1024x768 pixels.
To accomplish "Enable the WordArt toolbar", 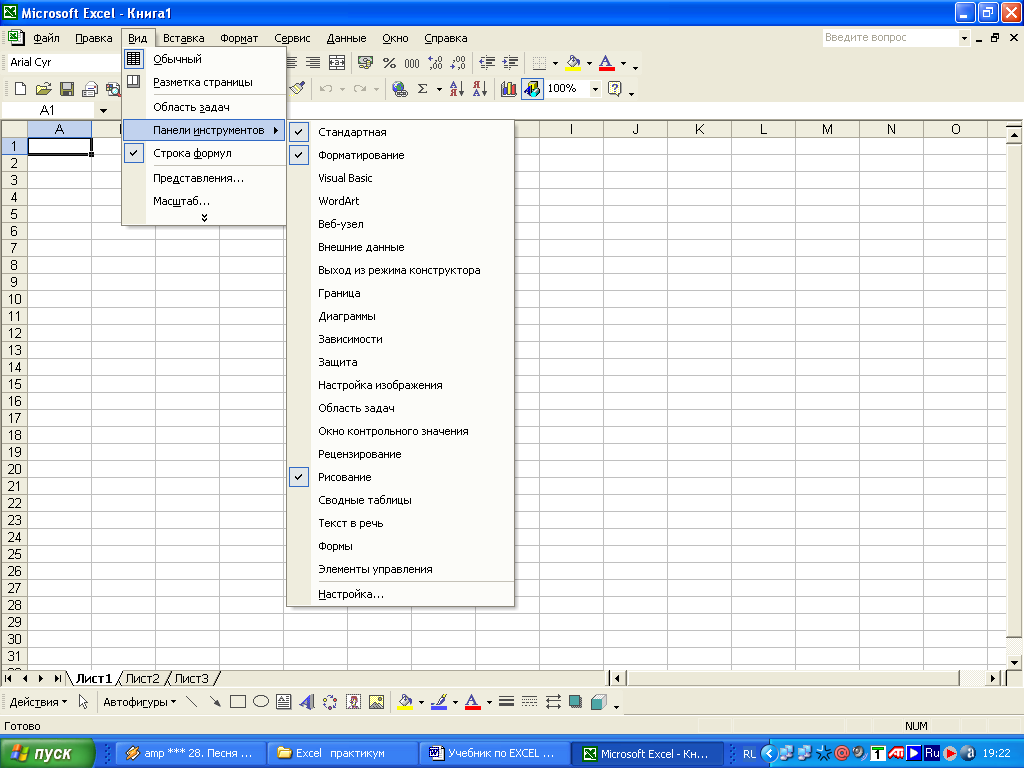I will point(401,201).
